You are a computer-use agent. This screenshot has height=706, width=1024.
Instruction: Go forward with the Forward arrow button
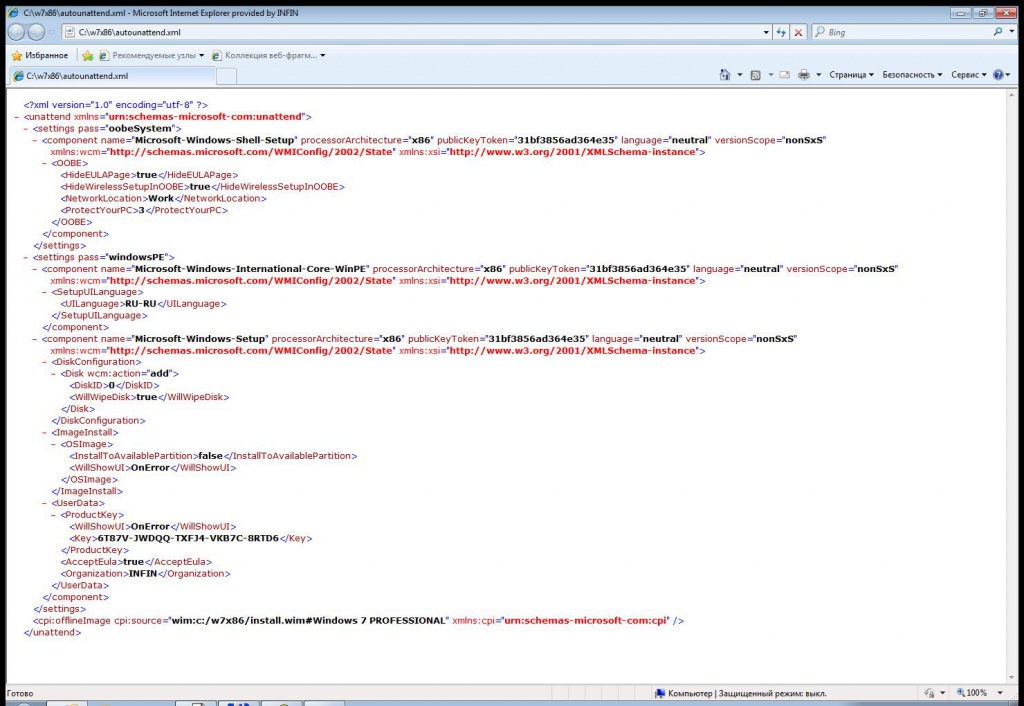tap(36, 32)
